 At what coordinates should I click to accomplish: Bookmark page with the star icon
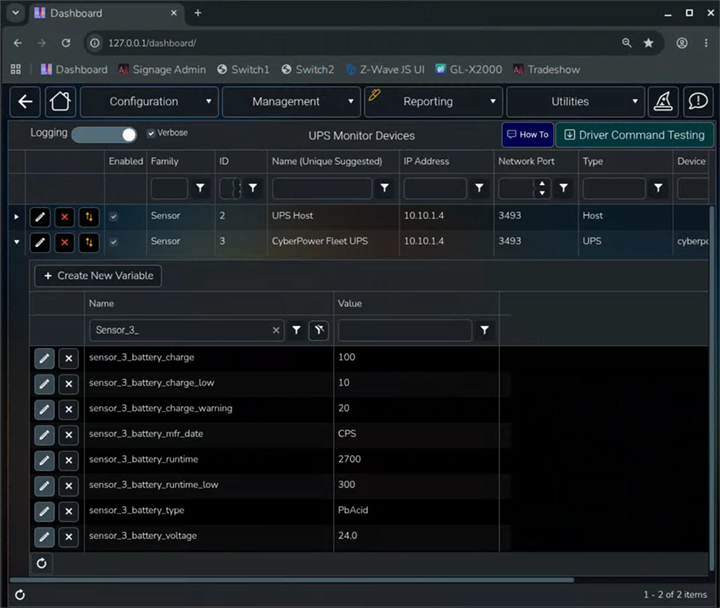648,43
